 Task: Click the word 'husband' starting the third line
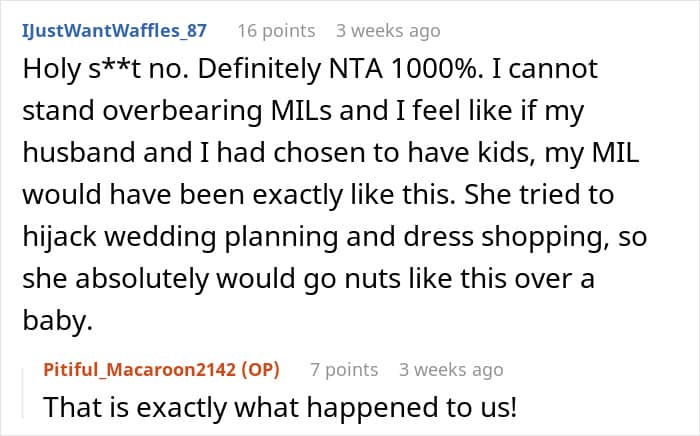(79, 152)
